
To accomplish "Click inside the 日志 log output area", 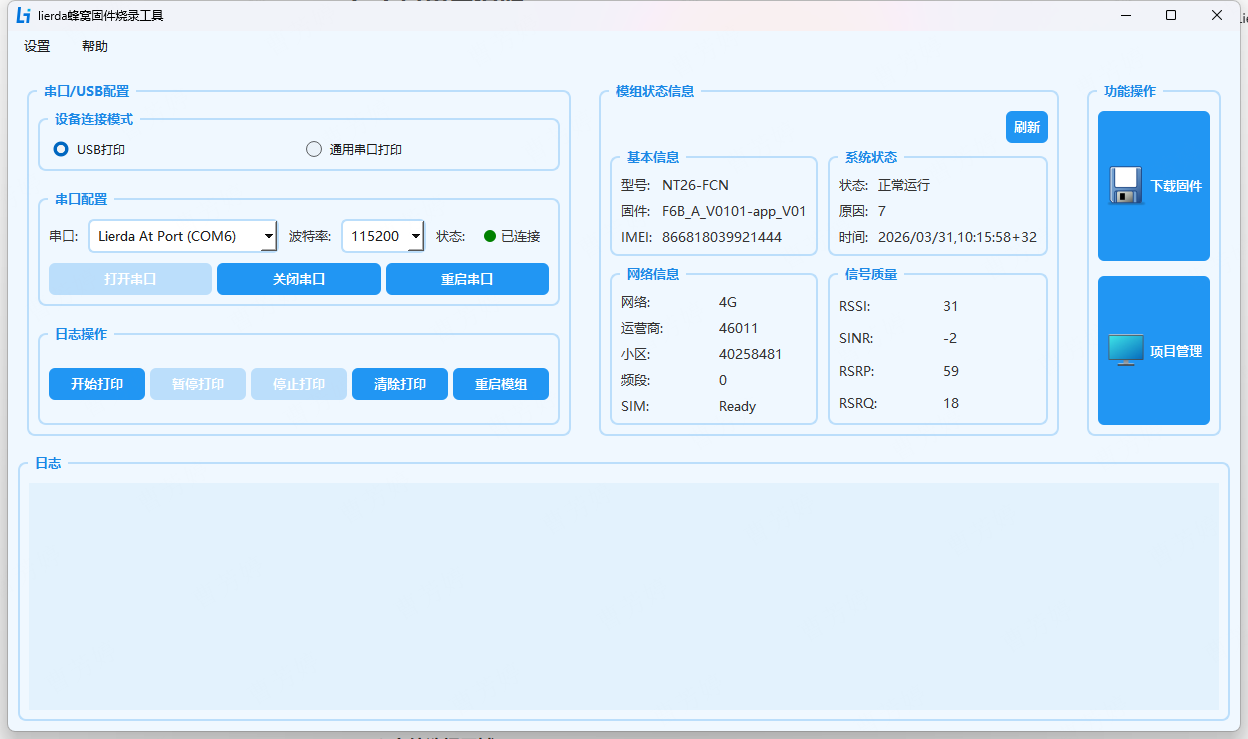I will coord(623,597).
